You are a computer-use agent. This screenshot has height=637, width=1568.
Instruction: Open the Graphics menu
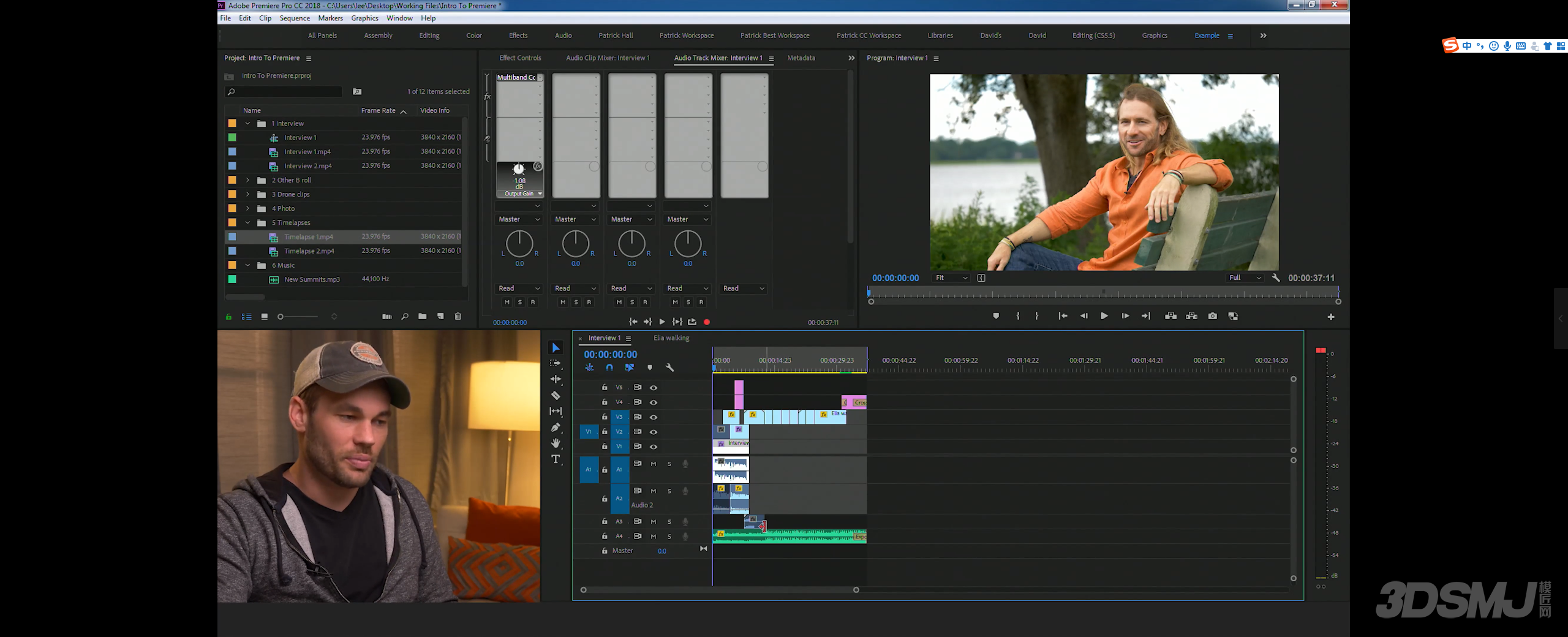coord(364,18)
